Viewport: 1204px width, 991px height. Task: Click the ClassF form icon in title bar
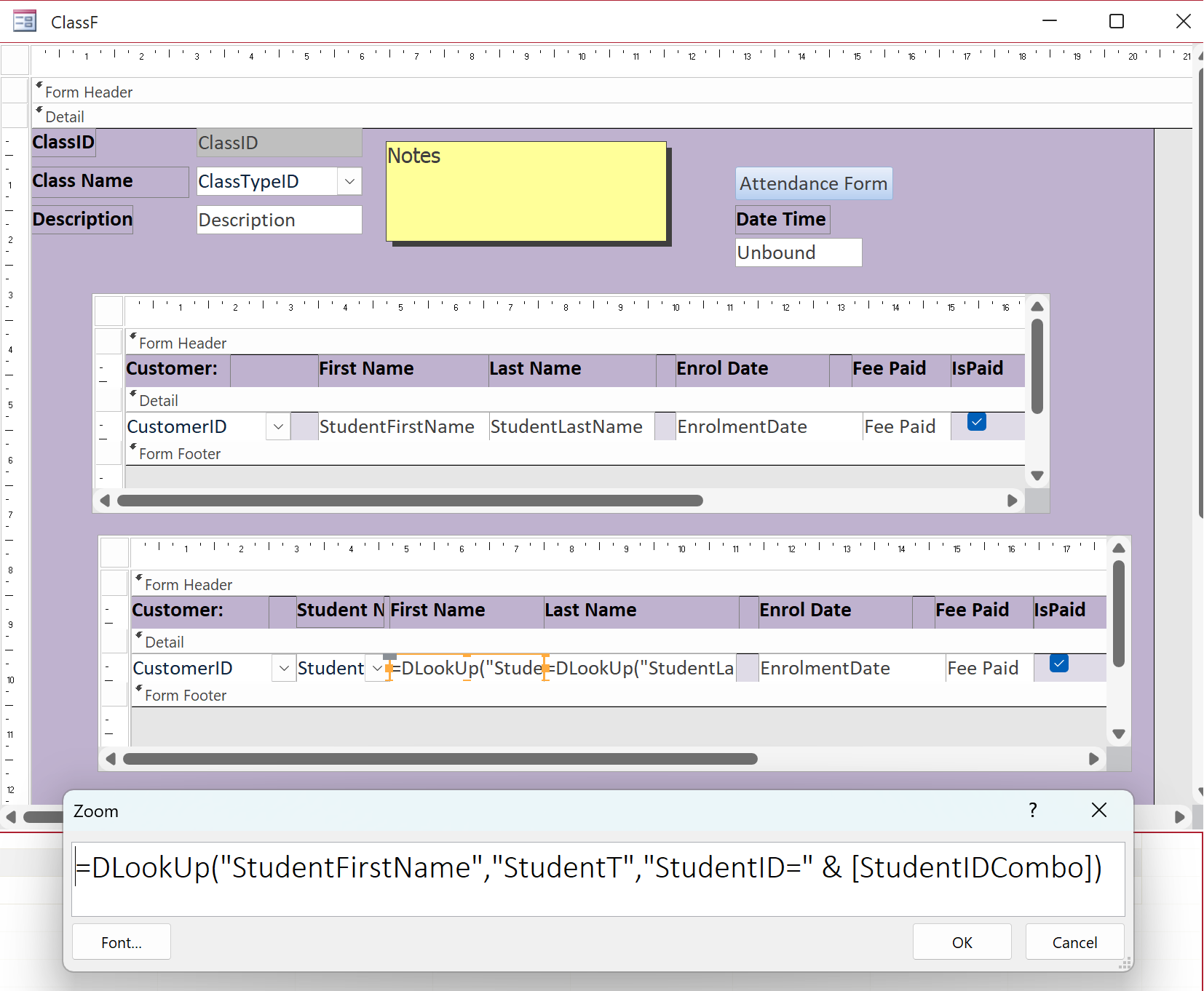pyautogui.click(x=25, y=21)
